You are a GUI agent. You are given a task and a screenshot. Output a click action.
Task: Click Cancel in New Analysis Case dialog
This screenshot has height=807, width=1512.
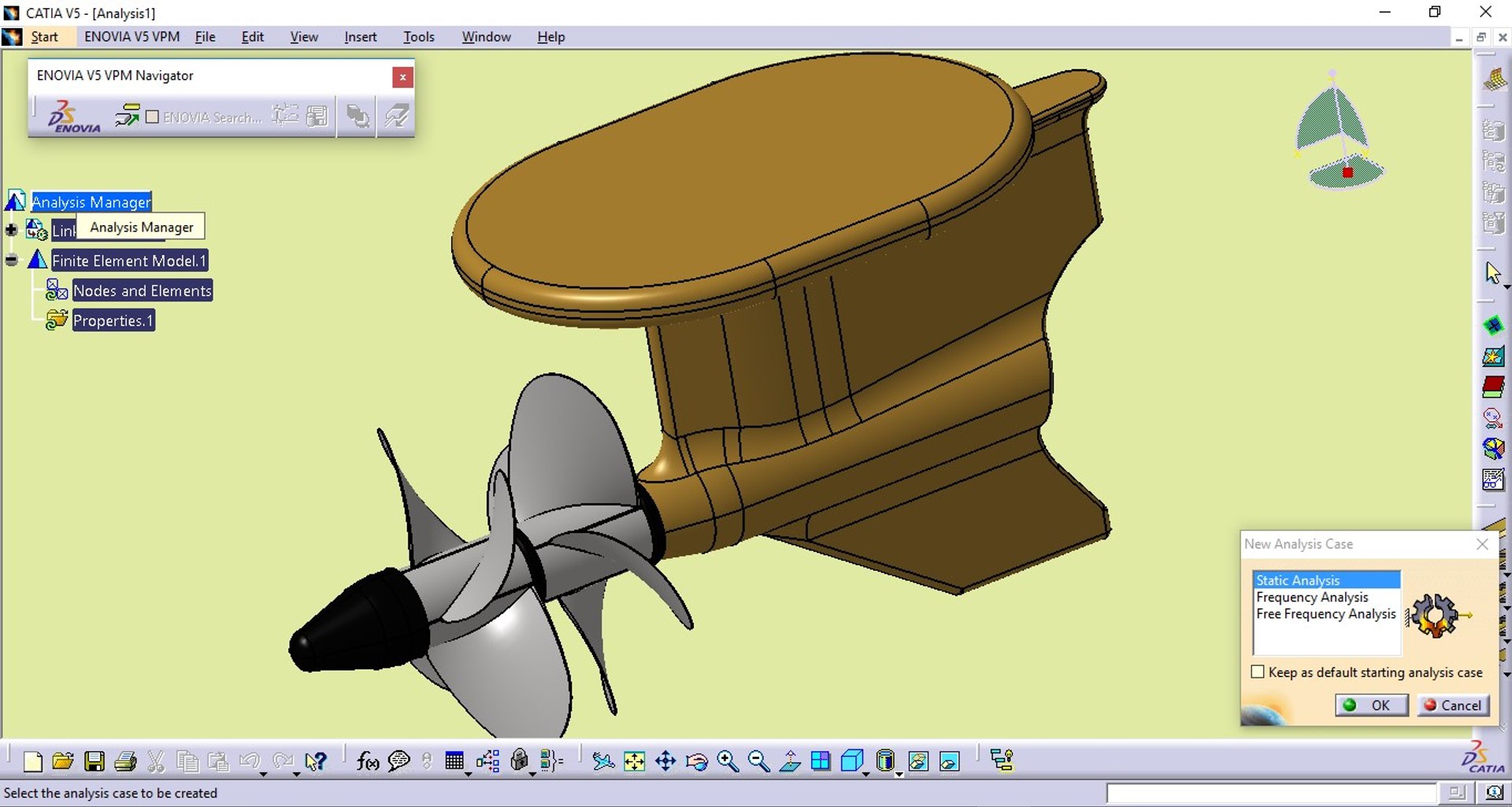(x=1453, y=705)
